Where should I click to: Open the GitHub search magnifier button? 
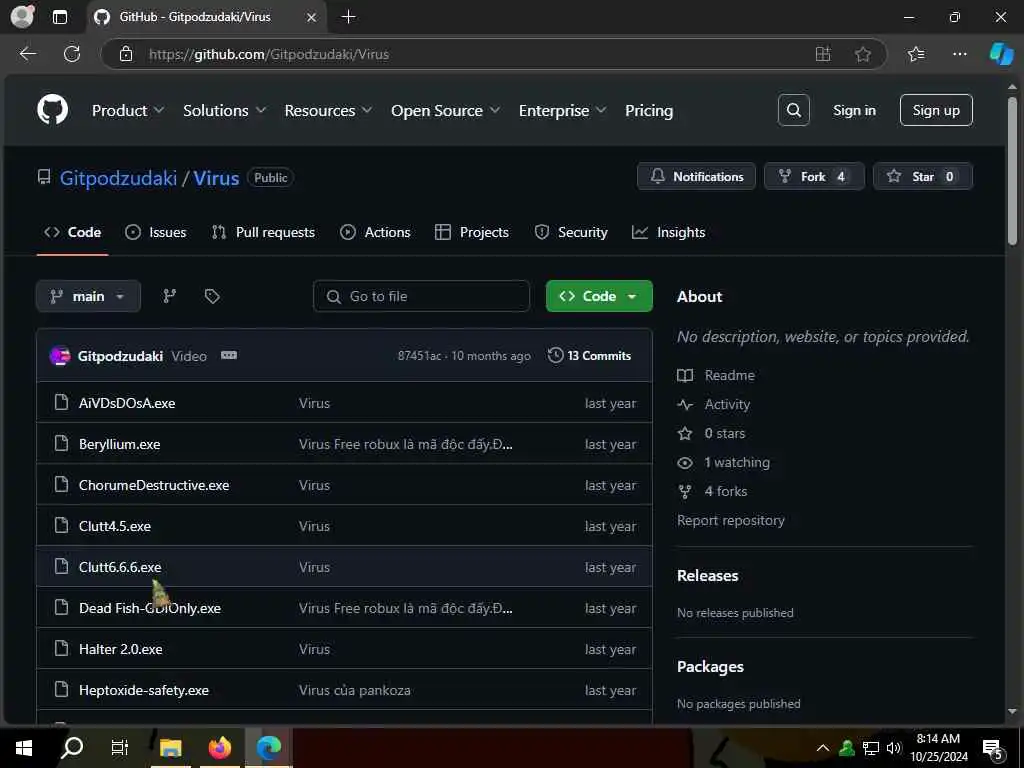793,110
